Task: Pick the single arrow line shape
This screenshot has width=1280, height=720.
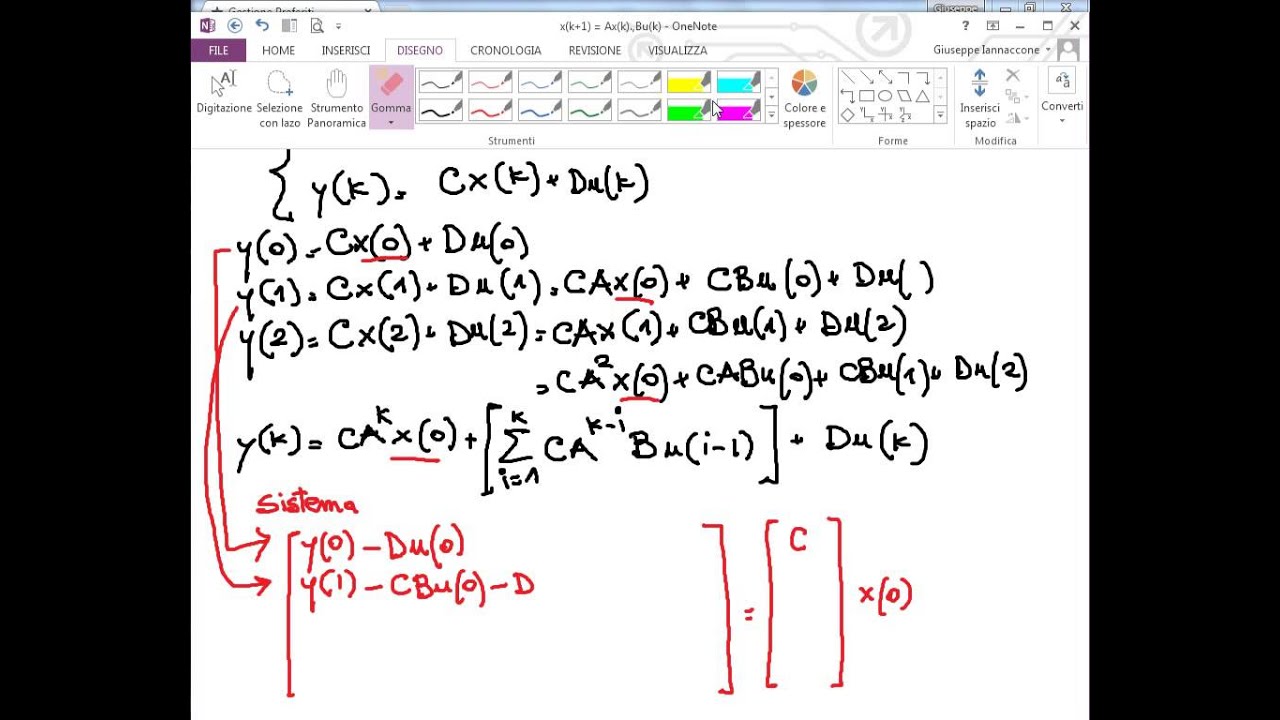Action: point(867,77)
